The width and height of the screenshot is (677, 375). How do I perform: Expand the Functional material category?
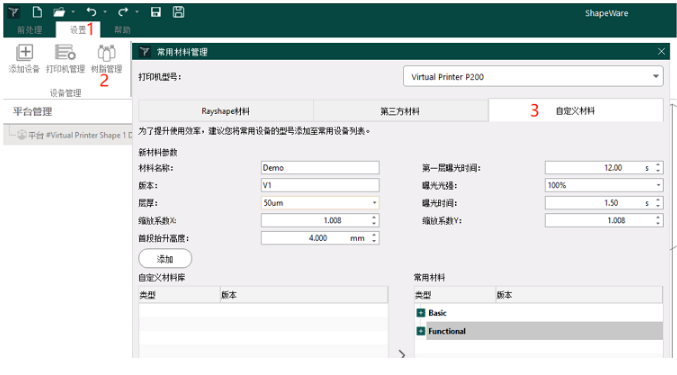pos(421,331)
